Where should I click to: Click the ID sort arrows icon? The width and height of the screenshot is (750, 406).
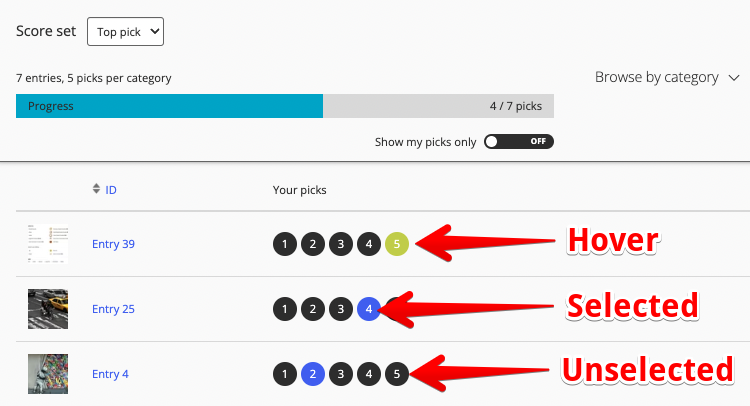click(x=96, y=189)
